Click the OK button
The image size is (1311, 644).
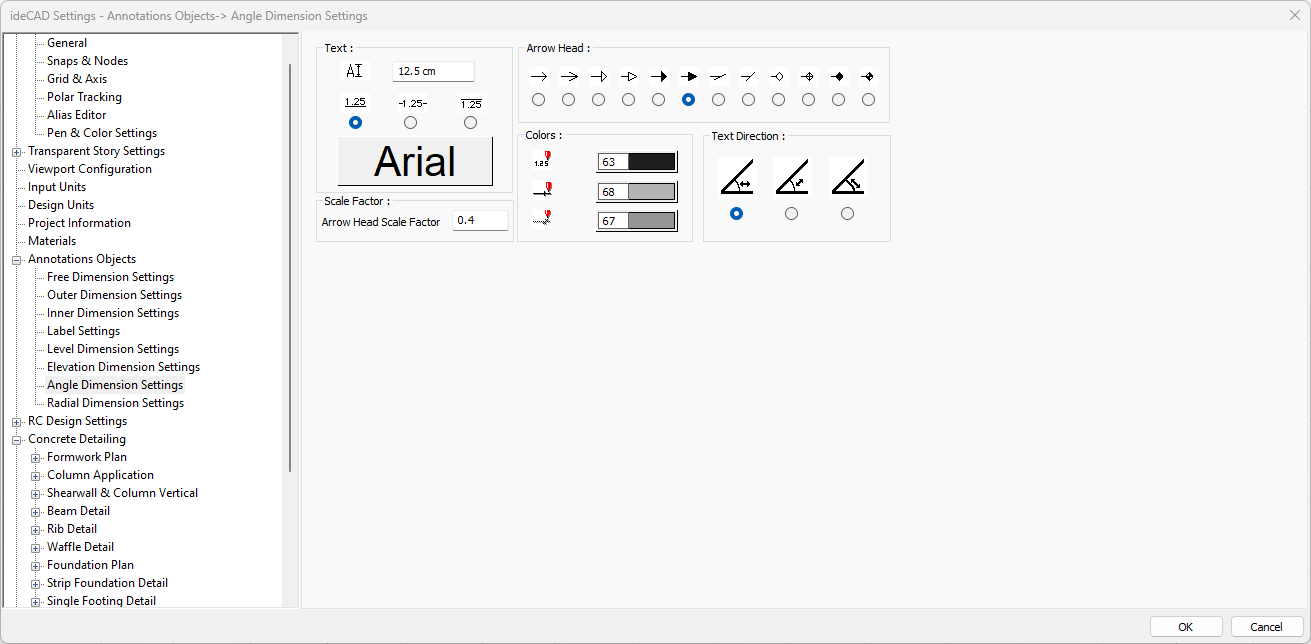coord(1186,627)
